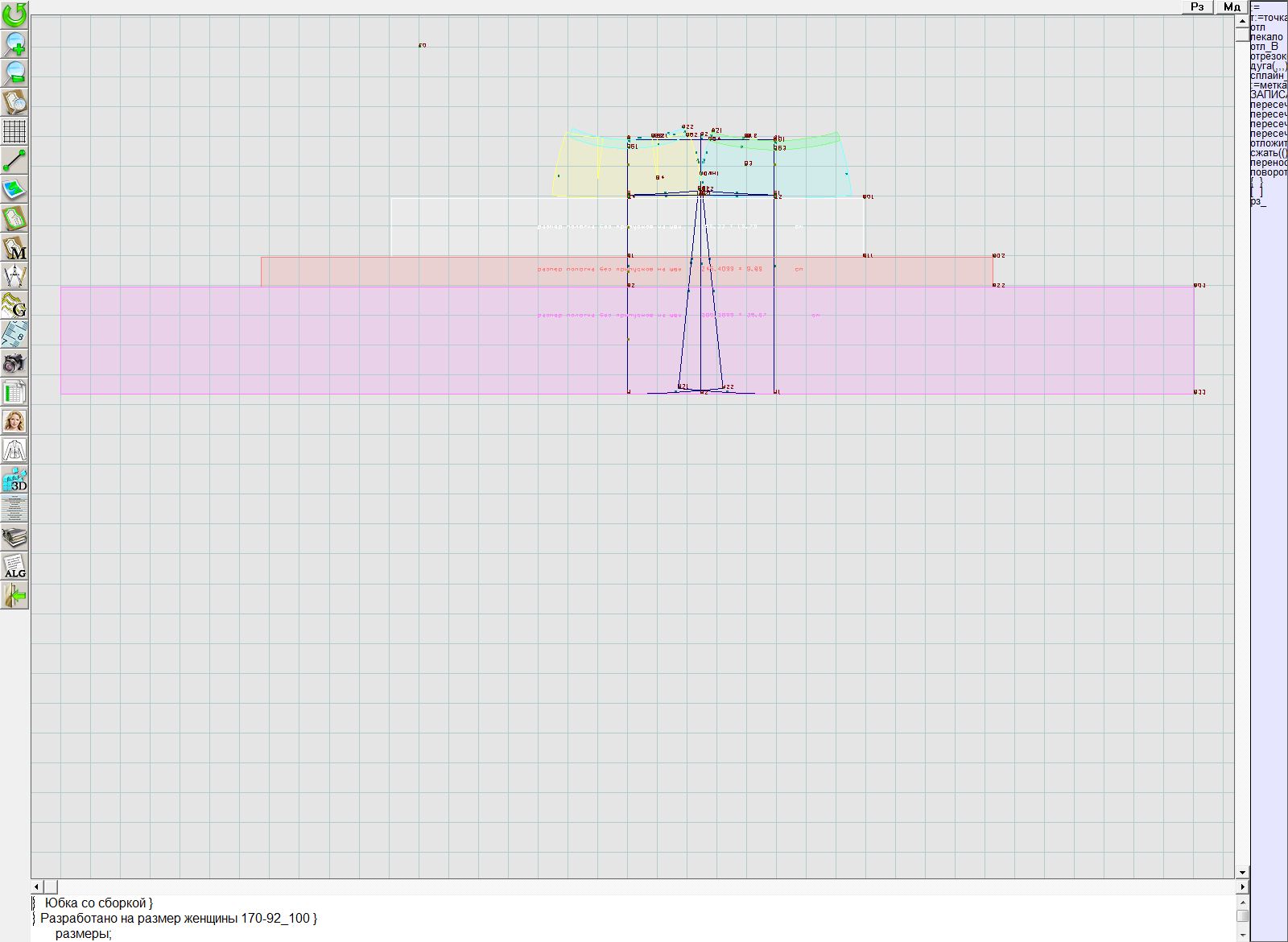Zoom out with the magnifier minus icon
Screen dimensions: 1288x942
(14, 72)
